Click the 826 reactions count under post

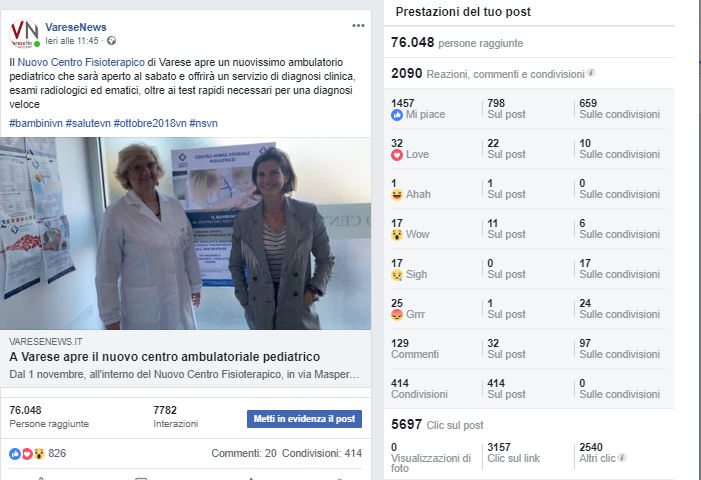[x=57, y=453]
